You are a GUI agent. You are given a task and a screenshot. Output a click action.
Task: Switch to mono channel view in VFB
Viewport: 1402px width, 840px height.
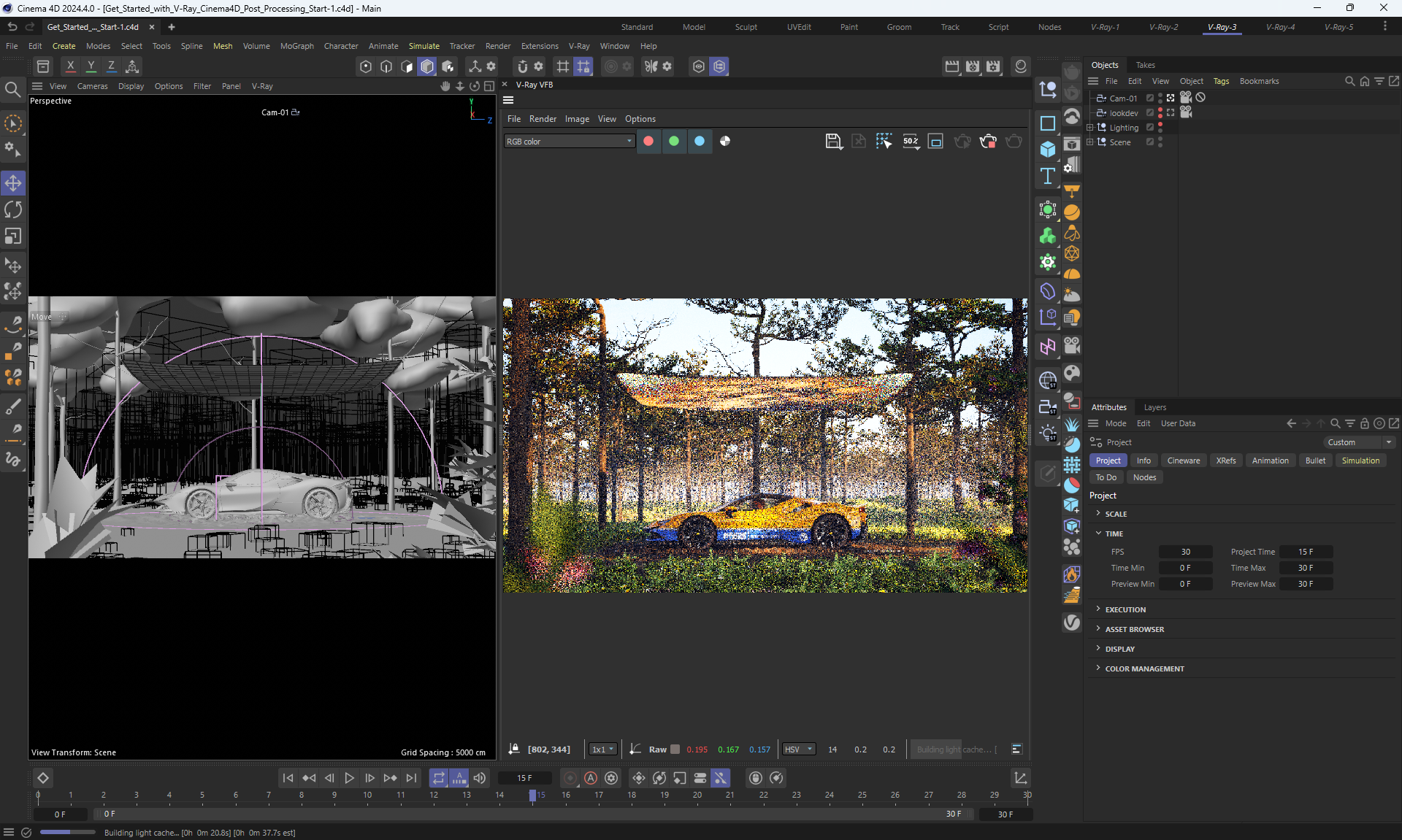pyautogui.click(x=725, y=142)
